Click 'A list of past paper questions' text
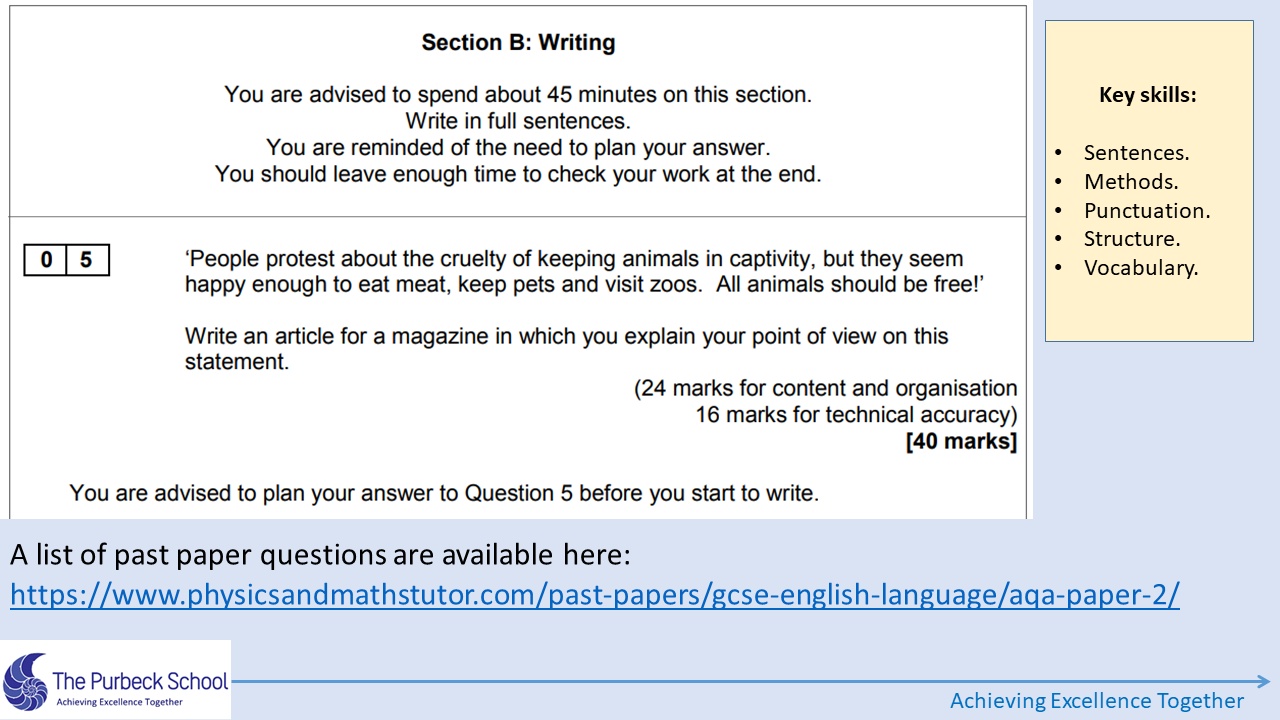This screenshot has width=1280, height=720. [x=320, y=554]
